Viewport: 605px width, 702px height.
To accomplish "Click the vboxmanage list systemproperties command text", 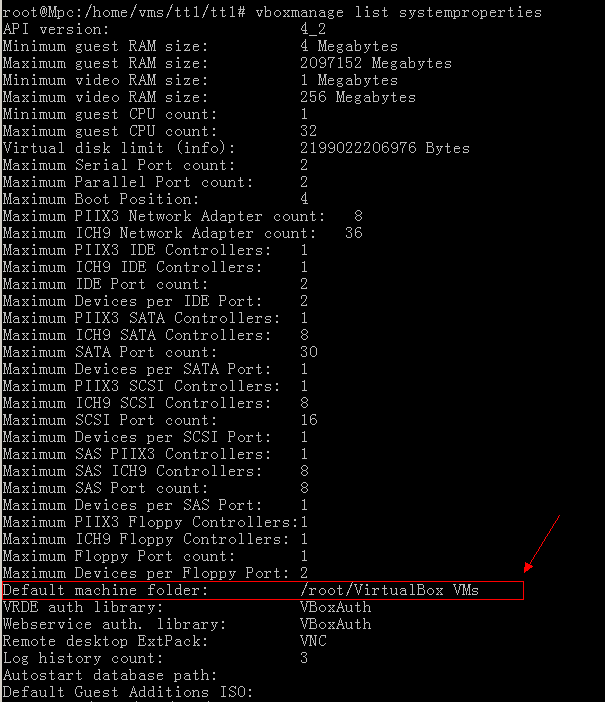I will (x=398, y=12).
